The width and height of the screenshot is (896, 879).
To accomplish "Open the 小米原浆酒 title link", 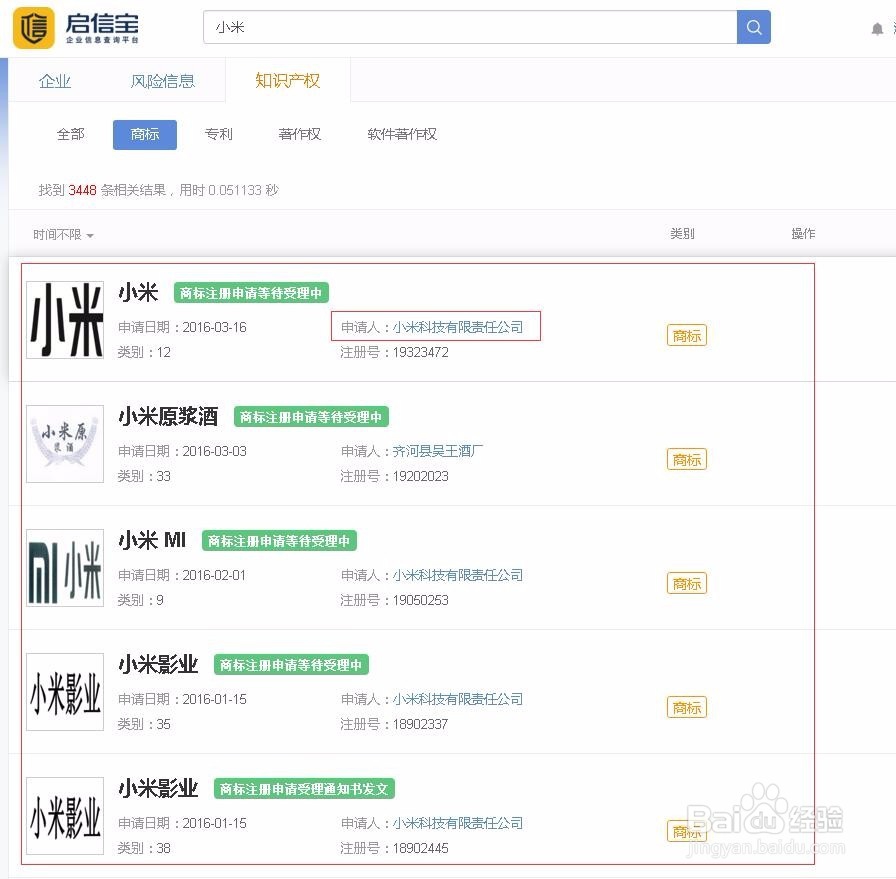I will [168, 416].
